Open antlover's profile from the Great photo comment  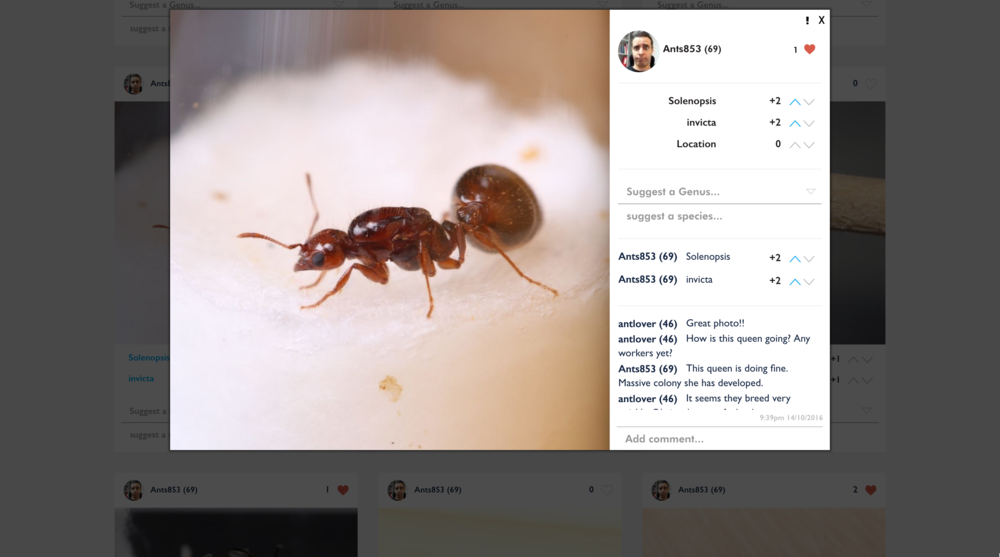click(647, 324)
